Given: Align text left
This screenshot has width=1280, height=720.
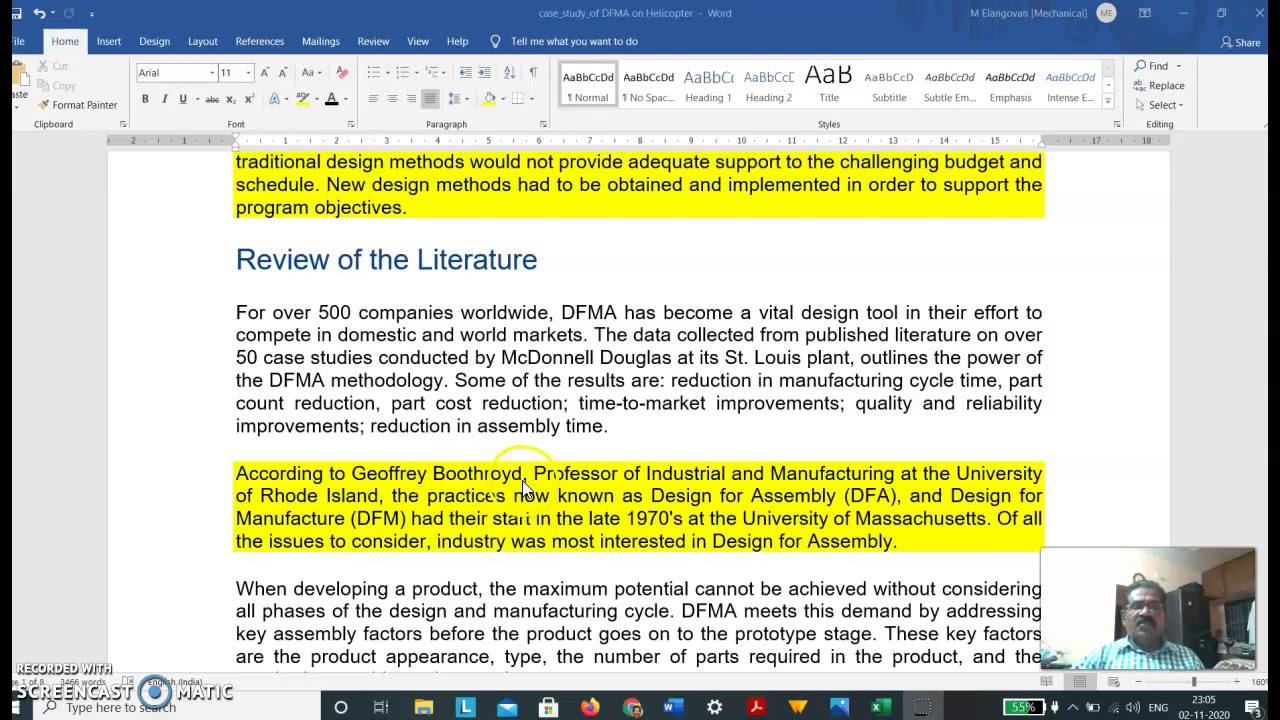Looking at the screenshot, I should (x=373, y=99).
